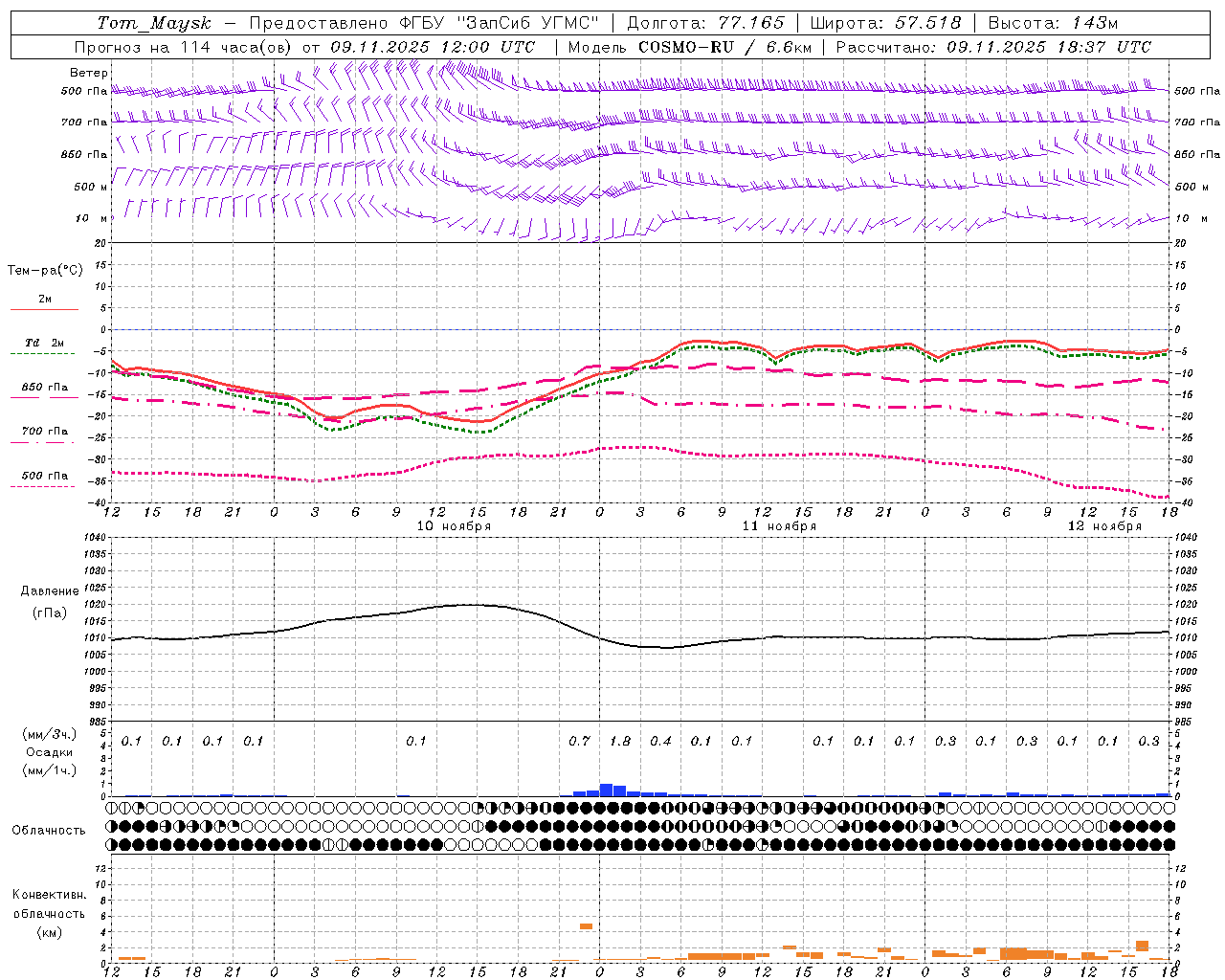
Task: Click the 0.4 precipitation value
Action: 660,742
